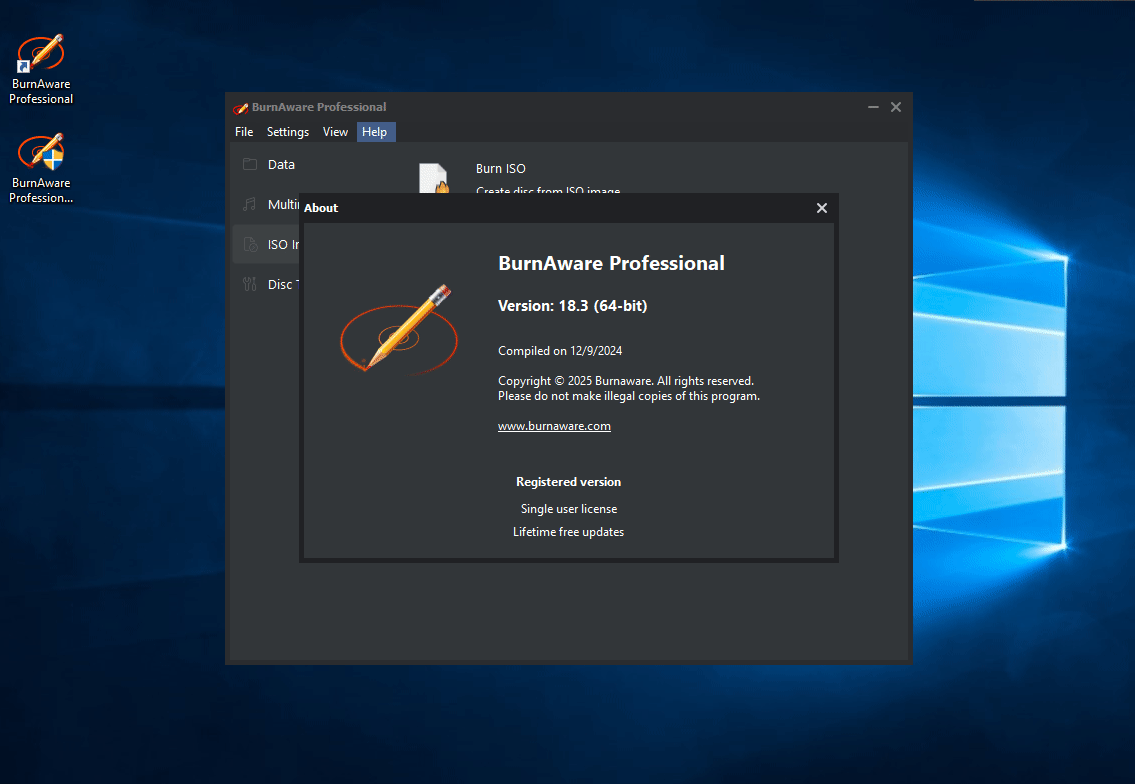Select the Multimedia music note icon
Image resolution: width=1135 pixels, height=784 pixels.
click(x=250, y=205)
